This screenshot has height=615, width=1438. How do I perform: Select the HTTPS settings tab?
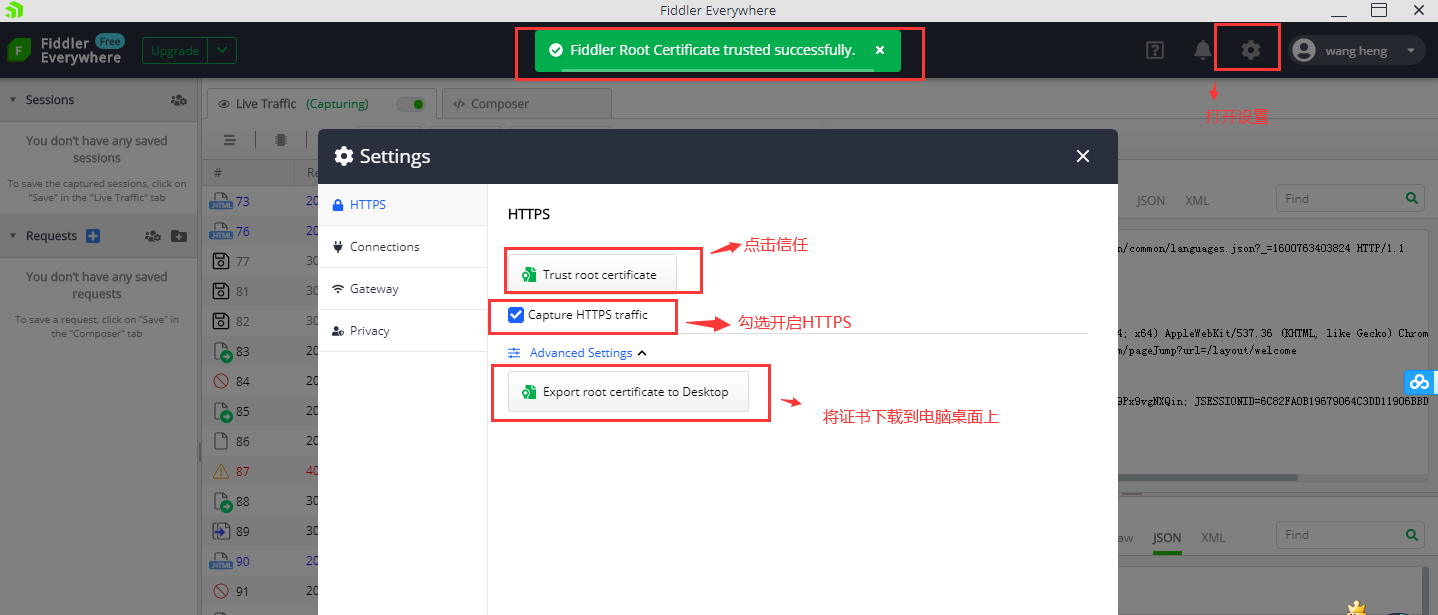pyautogui.click(x=402, y=204)
